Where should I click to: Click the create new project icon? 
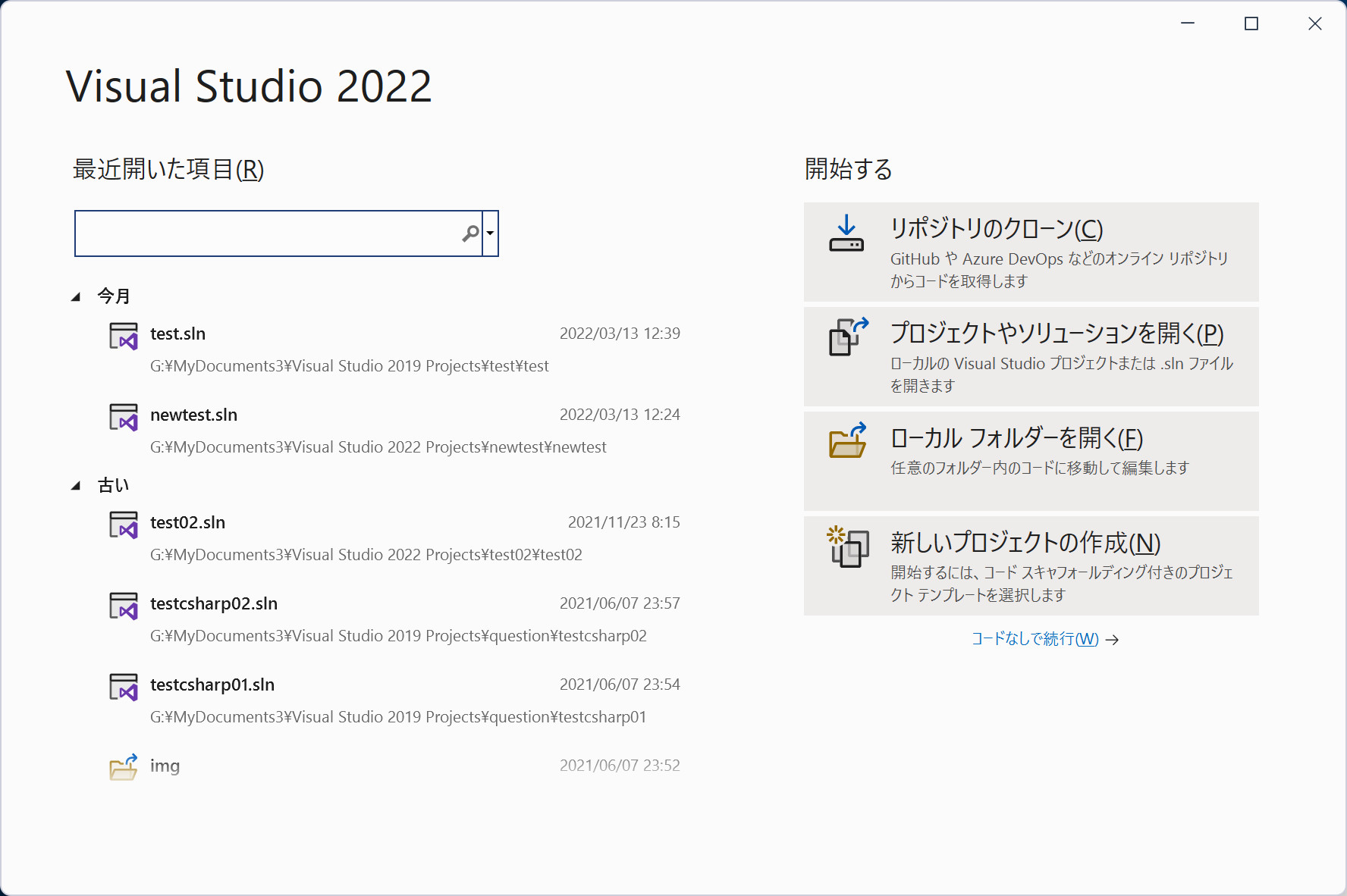click(x=848, y=546)
